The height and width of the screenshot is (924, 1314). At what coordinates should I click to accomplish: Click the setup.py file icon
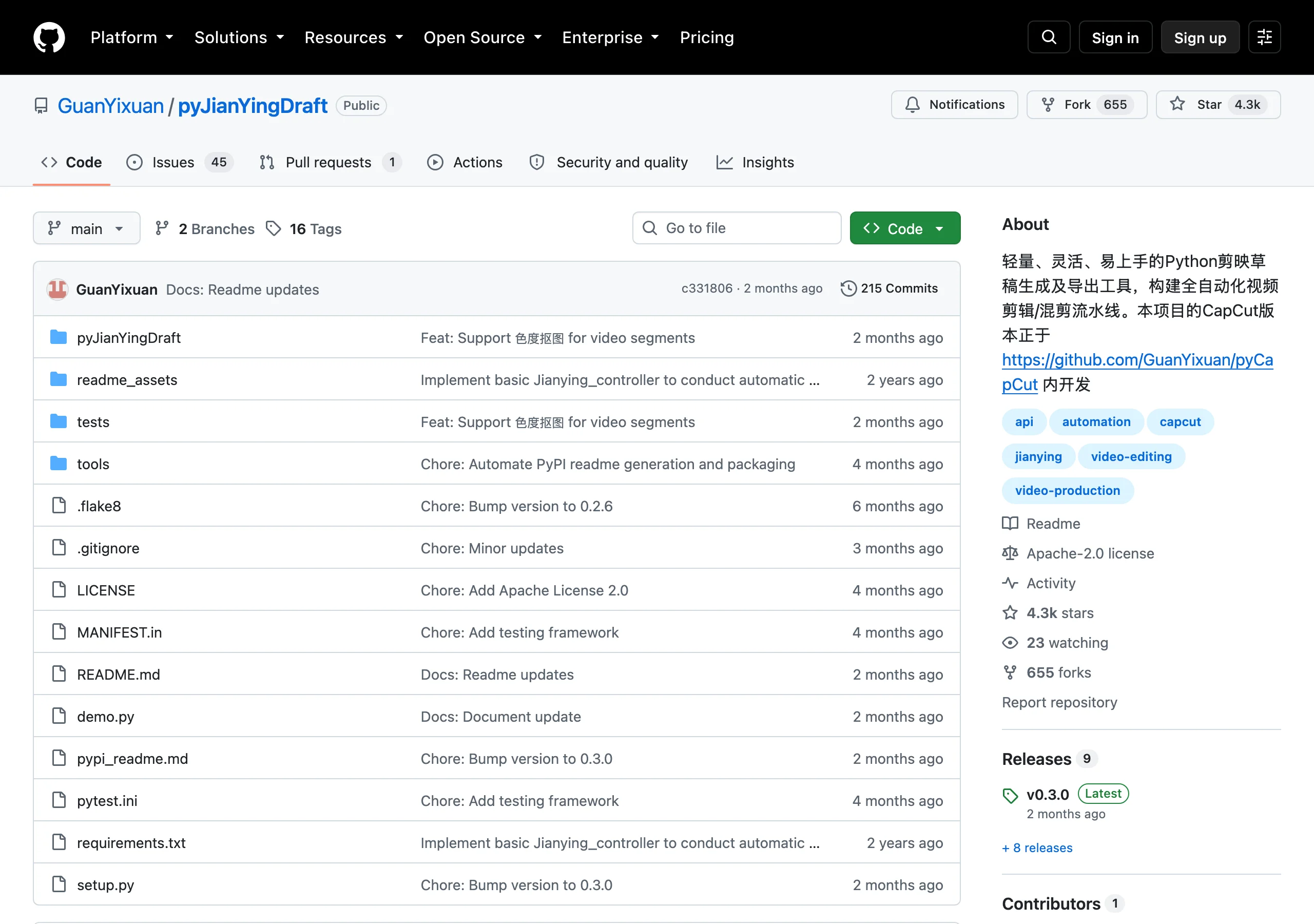coord(59,884)
